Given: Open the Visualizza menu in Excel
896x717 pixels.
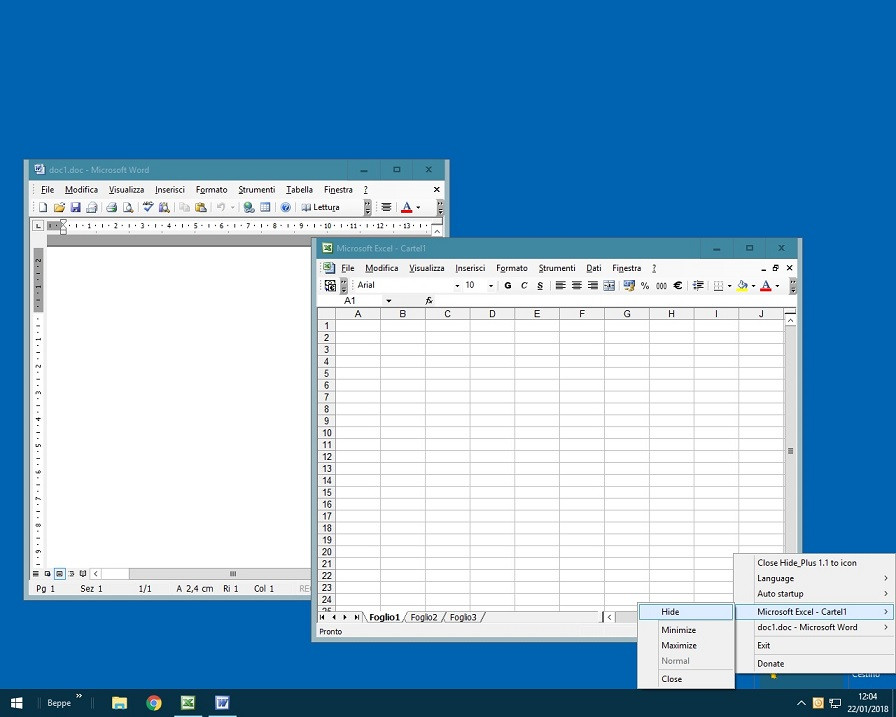Looking at the screenshot, I should [x=426, y=268].
